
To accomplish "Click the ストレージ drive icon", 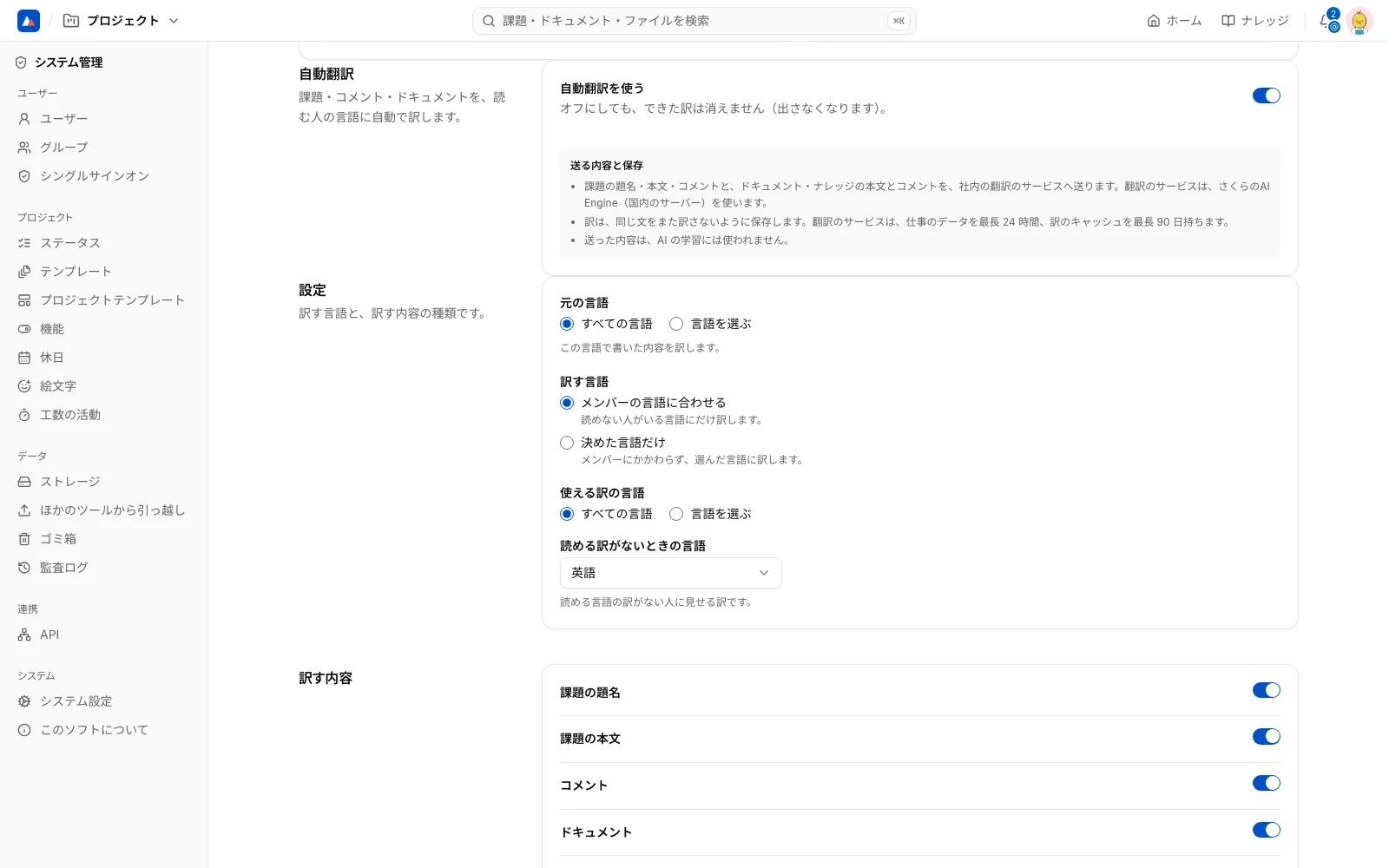I will [x=24, y=482].
